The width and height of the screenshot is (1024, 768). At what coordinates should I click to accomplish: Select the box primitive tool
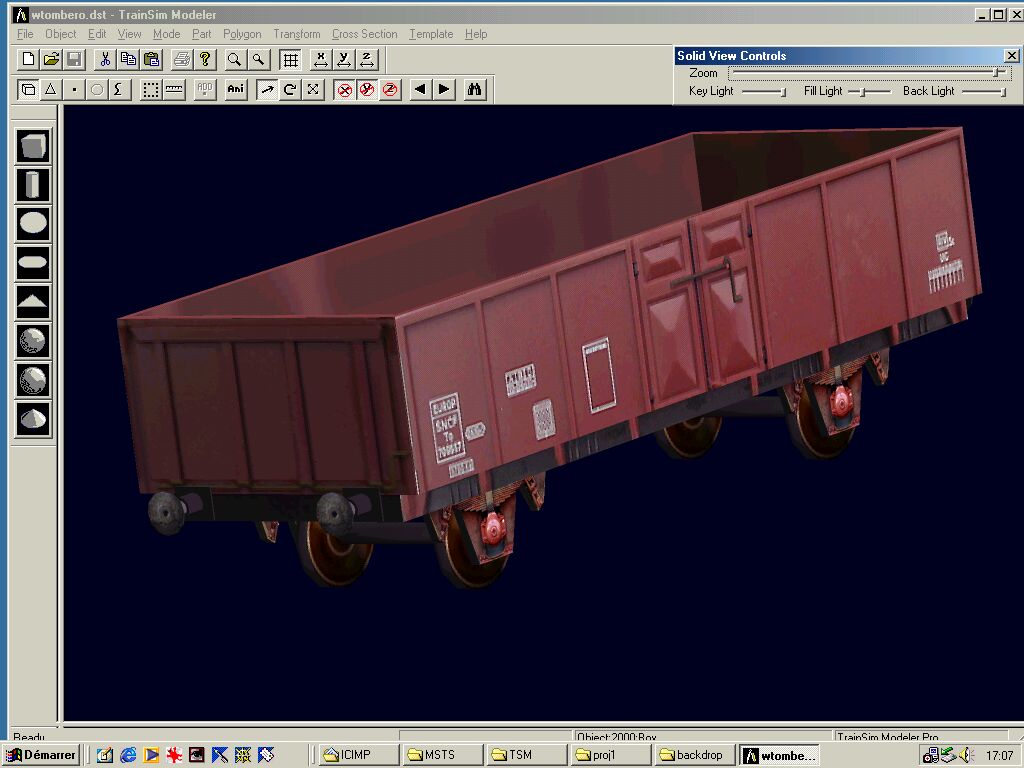pyautogui.click(x=33, y=147)
